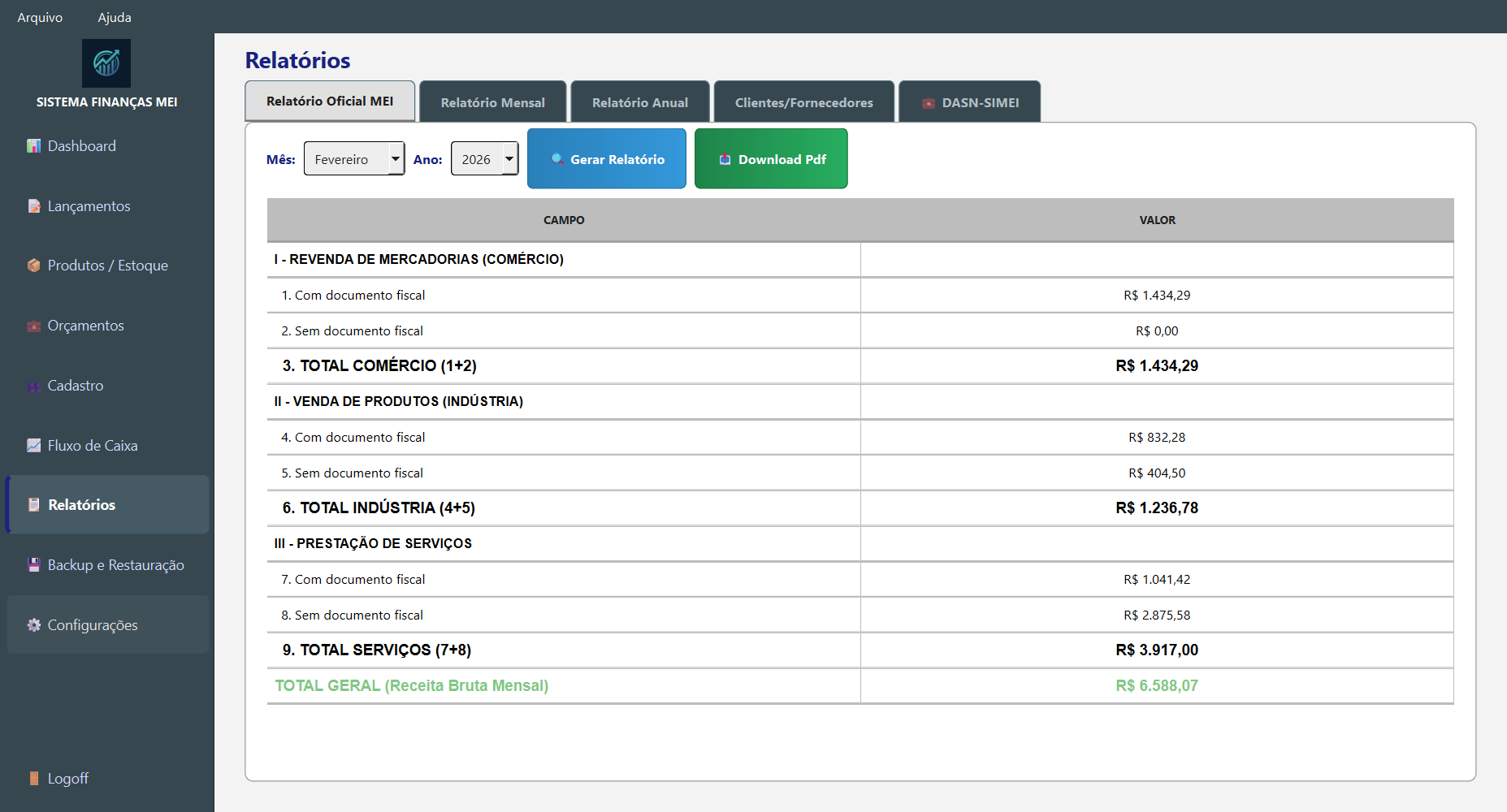This screenshot has height=812, width=1507.
Task: Select the DASN-SIMEI tab
Action: point(970,102)
